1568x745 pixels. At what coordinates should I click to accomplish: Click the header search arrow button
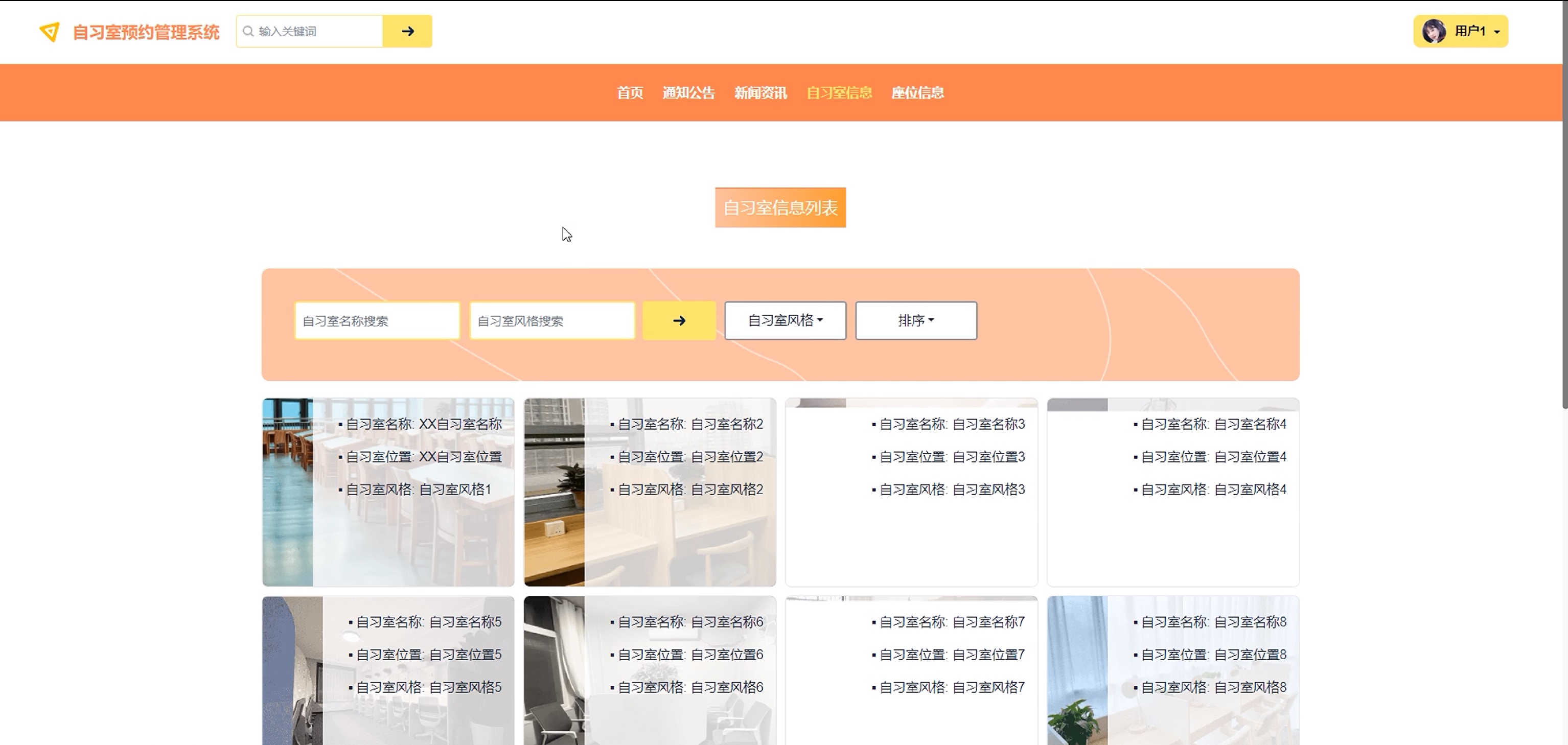pyautogui.click(x=407, y=31)
